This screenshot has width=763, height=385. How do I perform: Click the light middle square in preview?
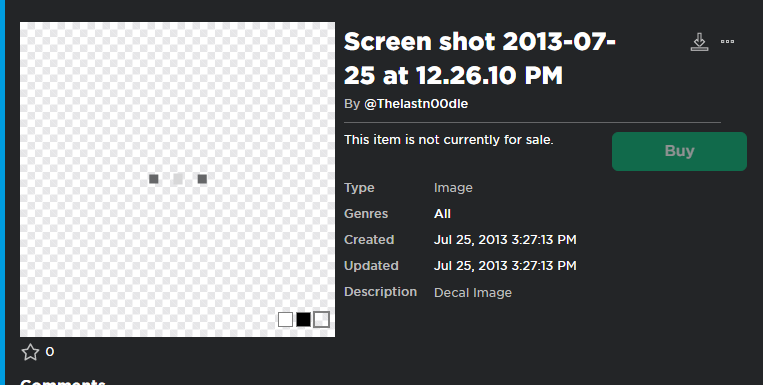178,179
